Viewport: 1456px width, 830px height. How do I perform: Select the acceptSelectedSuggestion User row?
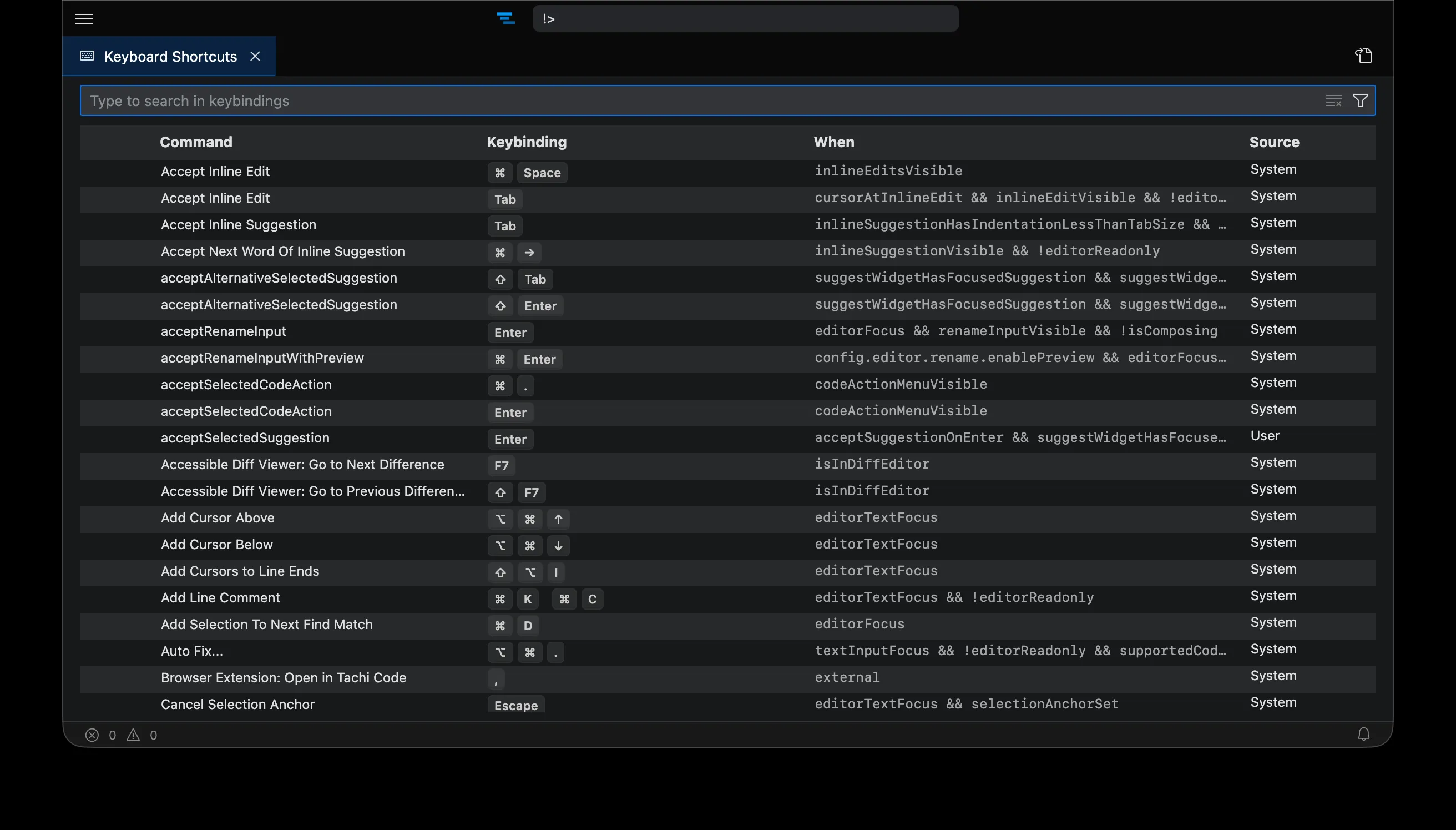pos(245,438)
